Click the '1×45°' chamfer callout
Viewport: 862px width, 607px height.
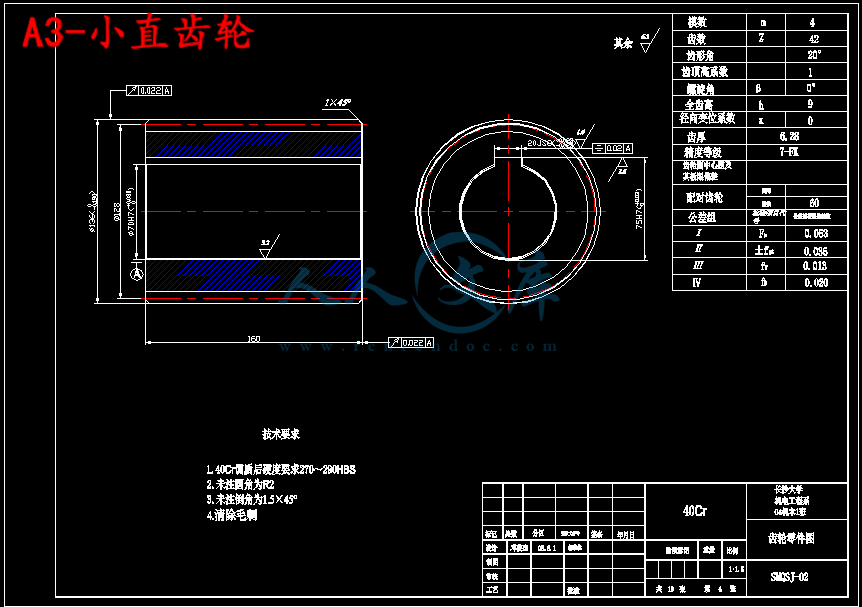tap(337, 103)
